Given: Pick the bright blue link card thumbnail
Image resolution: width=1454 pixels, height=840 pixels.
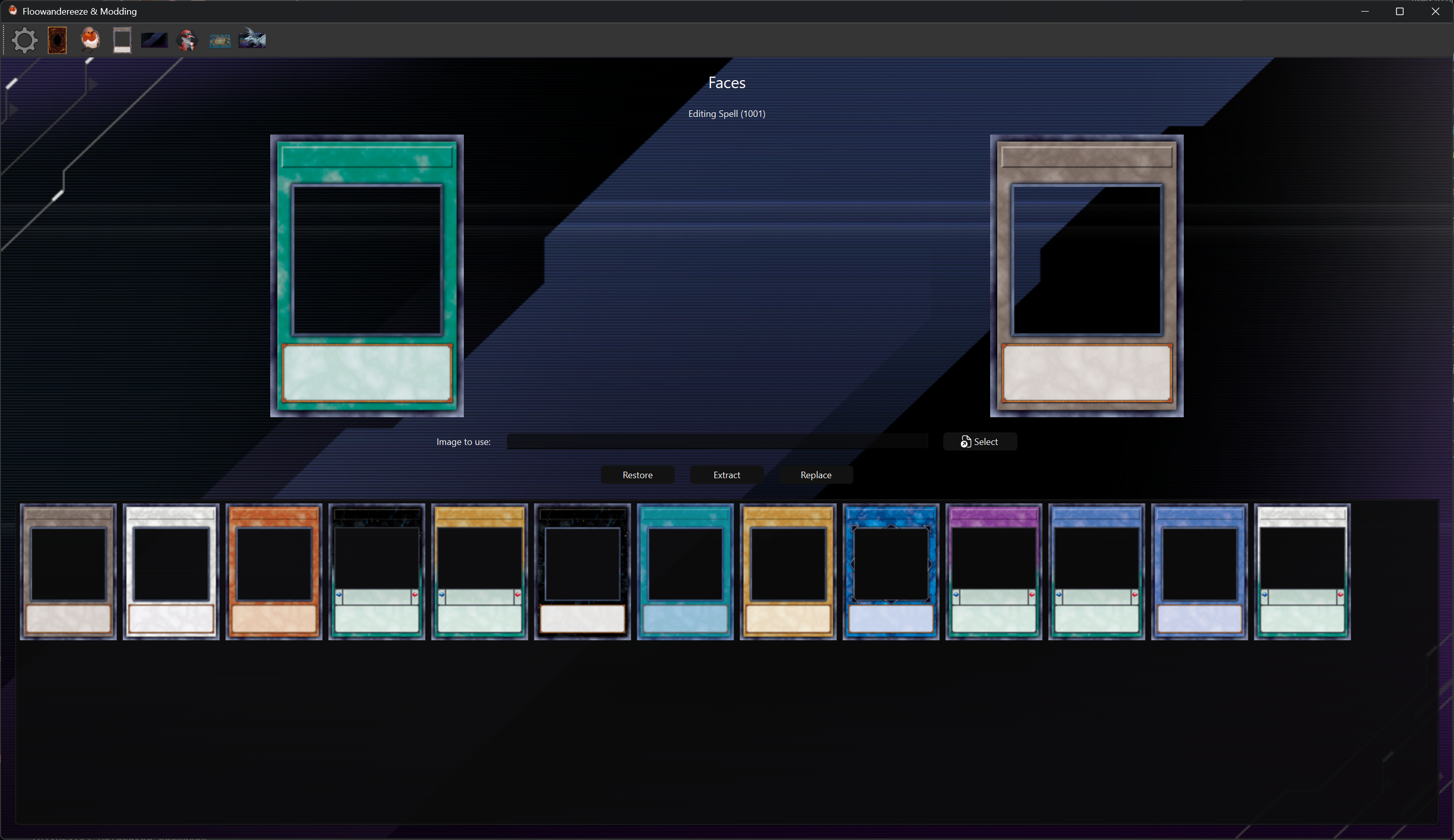Looking at the screenshot, I should point(891,571).
